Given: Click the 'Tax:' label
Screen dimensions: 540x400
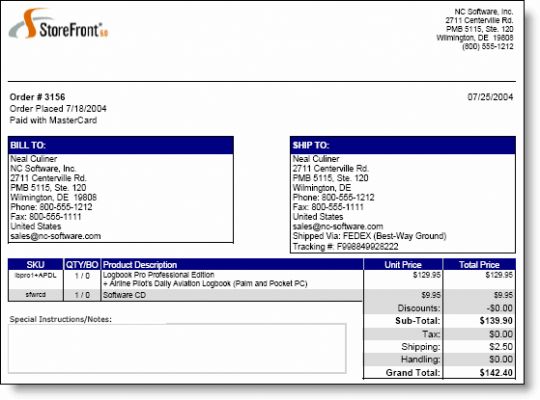Looking at the screenshot, I should 431,334.
